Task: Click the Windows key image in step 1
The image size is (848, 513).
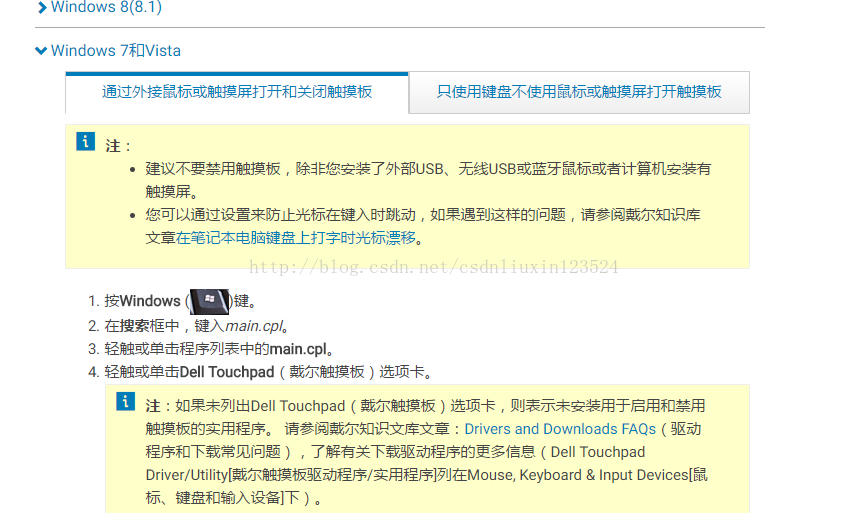Action: pos(210,301)
